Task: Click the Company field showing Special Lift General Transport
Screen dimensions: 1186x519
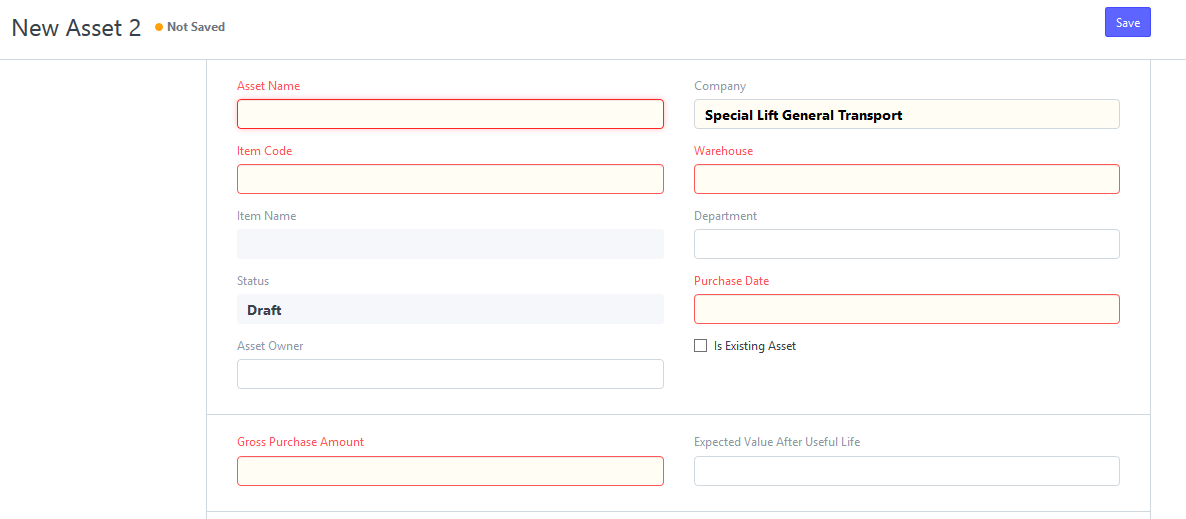Action: [907, 114]
